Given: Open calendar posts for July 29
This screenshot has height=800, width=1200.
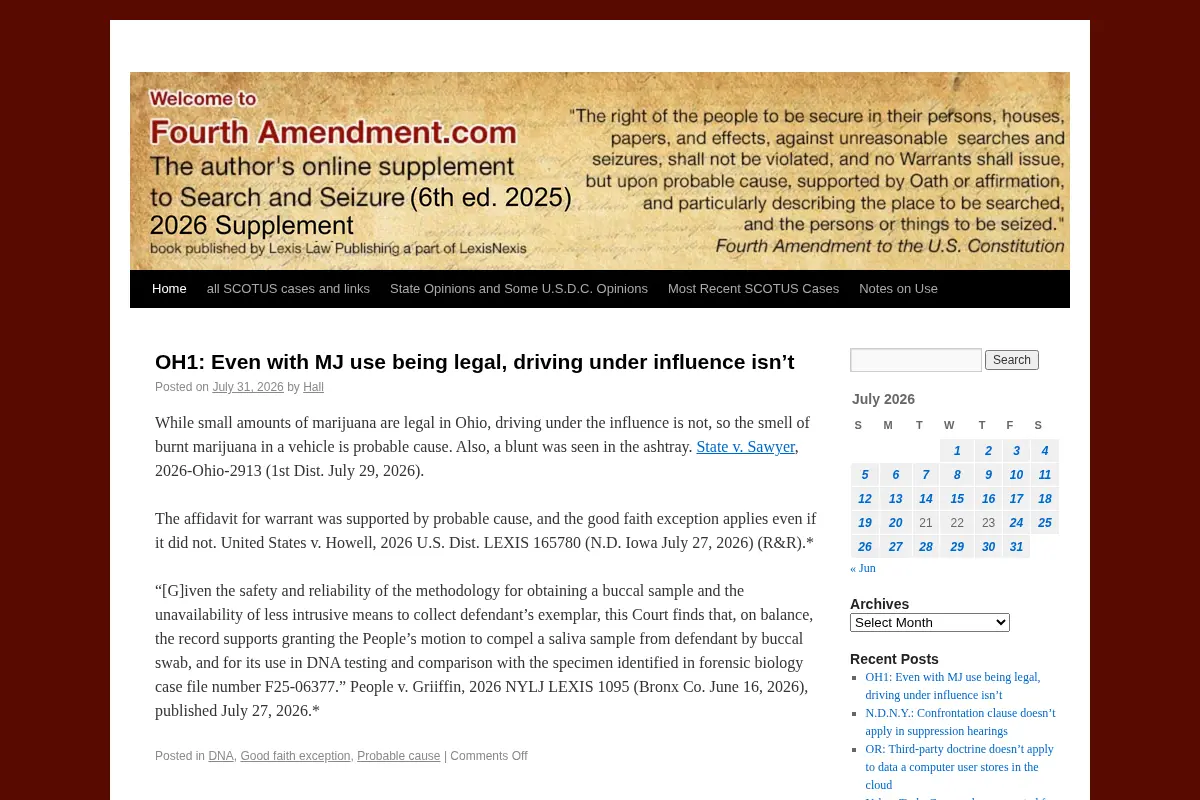Looking at the screenshot, I should click(x=957, y=547).
